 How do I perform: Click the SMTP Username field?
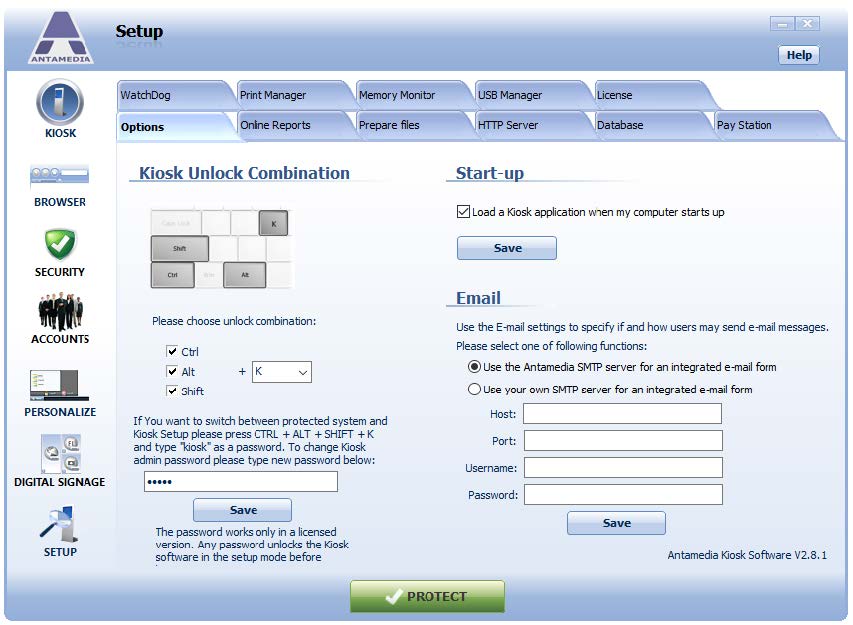tap(623, 468)
